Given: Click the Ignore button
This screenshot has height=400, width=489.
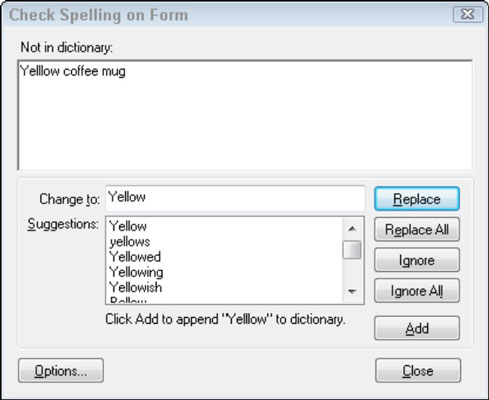Looking at the screenshot, I should [x=417, y=260].
